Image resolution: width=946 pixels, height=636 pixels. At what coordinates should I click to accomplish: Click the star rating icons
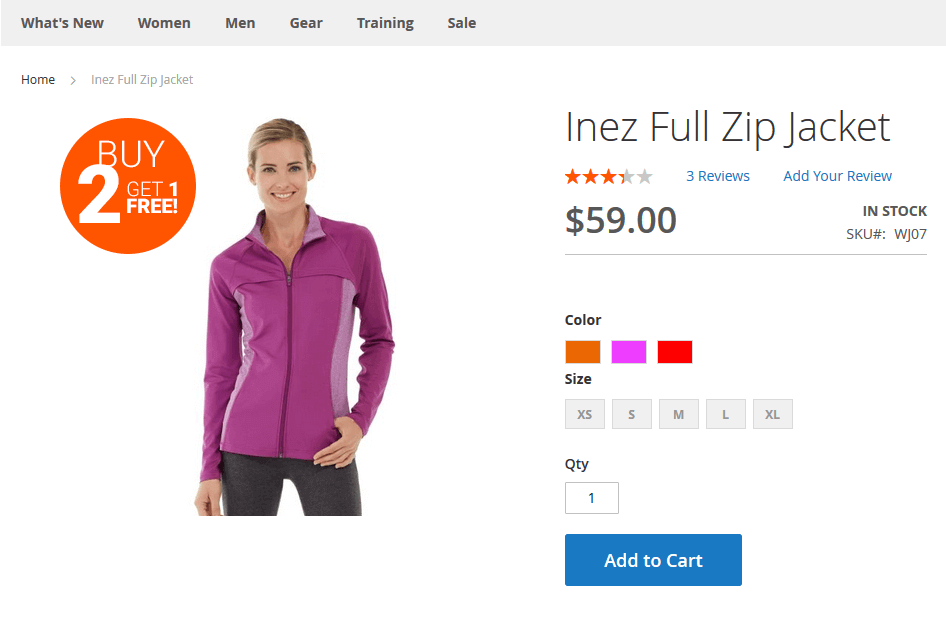coord(609,176)
